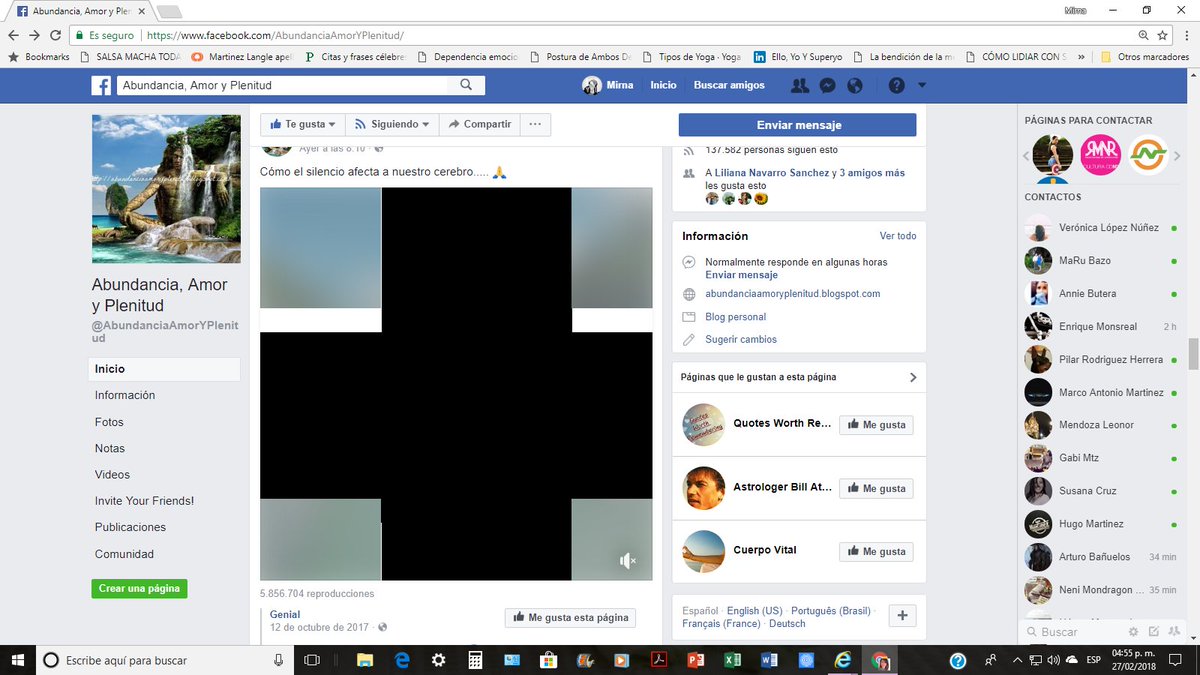The height and width of the screenshot is (675, 1200).
Task: Open Fotos in the page sidebar
Action: 109,422
